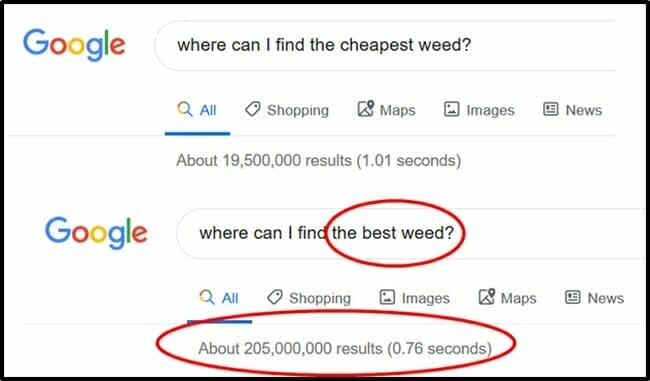Click the Shopping tag icon in the top search
650x381 pixels.
point(252,109)
